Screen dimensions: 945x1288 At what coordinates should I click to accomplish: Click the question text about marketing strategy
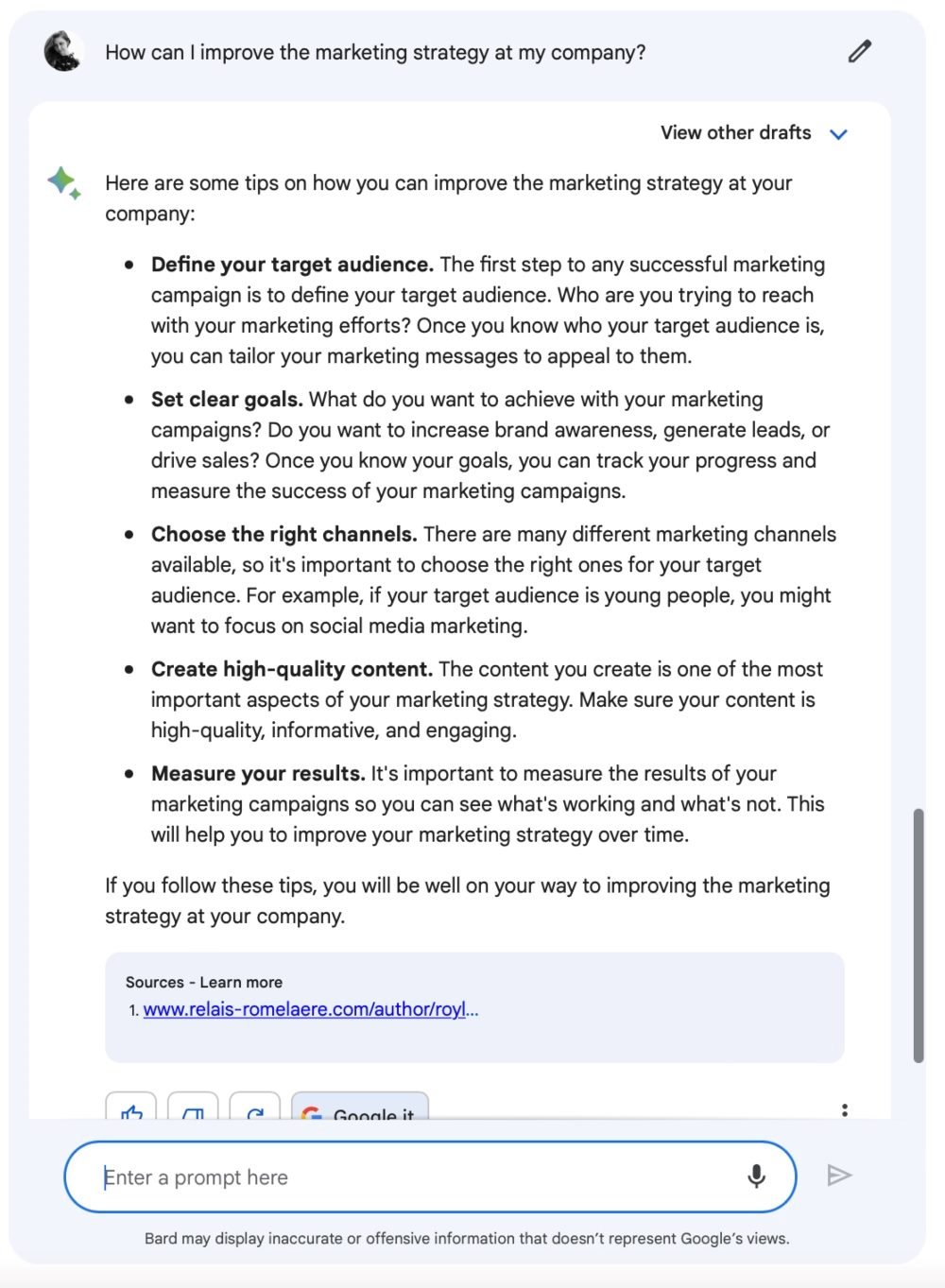375,52
